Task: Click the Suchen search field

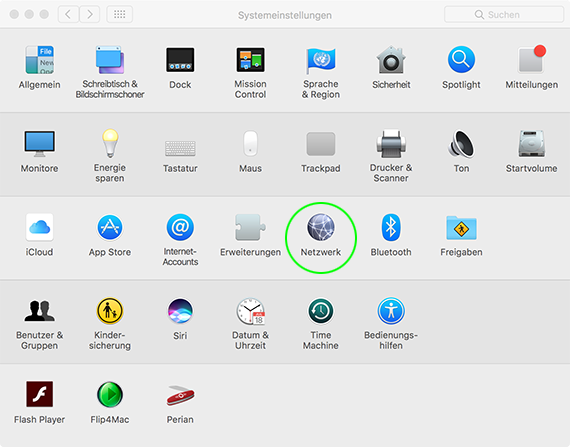Action: click(504, 15)
